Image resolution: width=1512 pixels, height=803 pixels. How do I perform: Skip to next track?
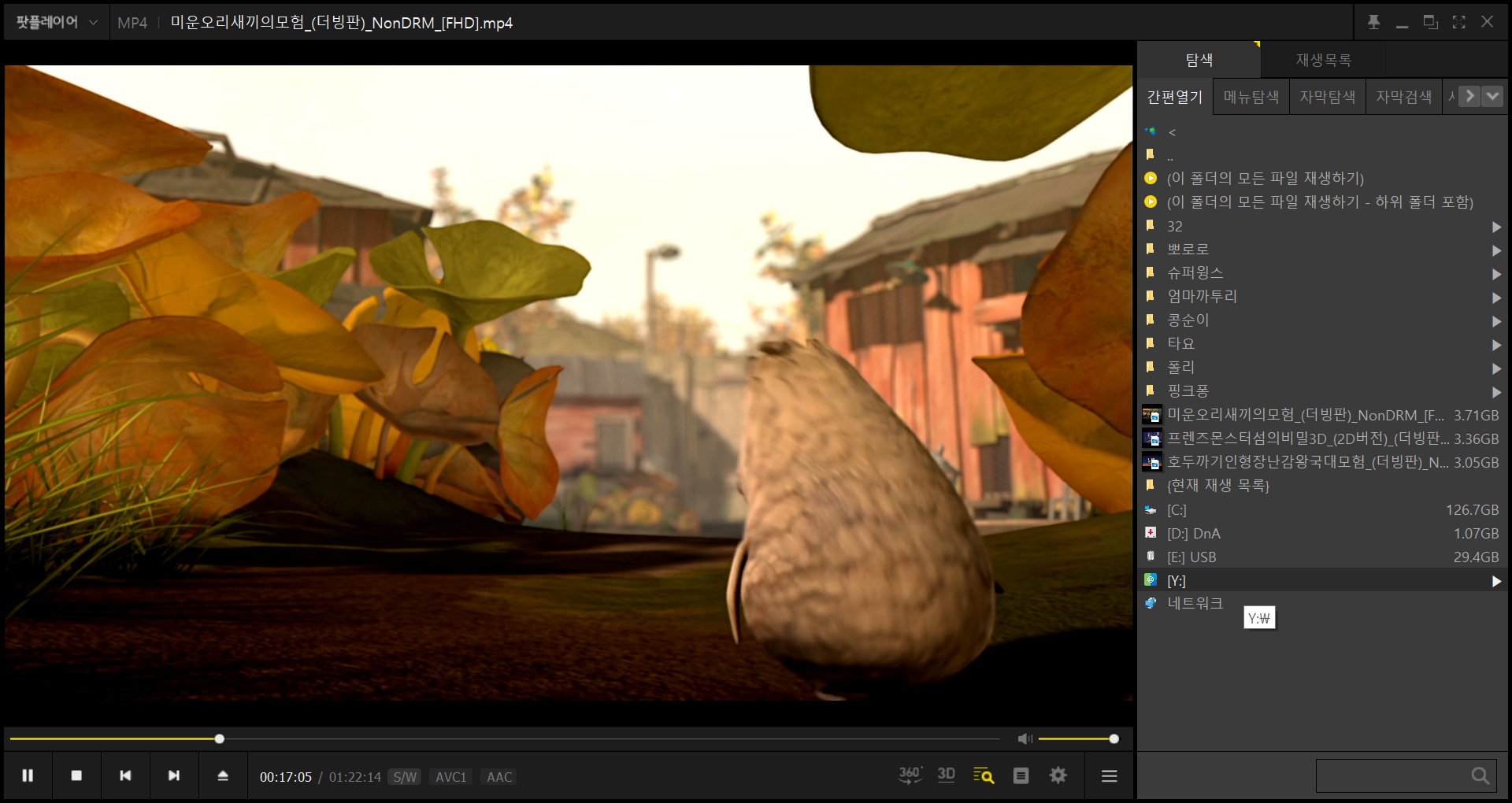click(174, 775)
